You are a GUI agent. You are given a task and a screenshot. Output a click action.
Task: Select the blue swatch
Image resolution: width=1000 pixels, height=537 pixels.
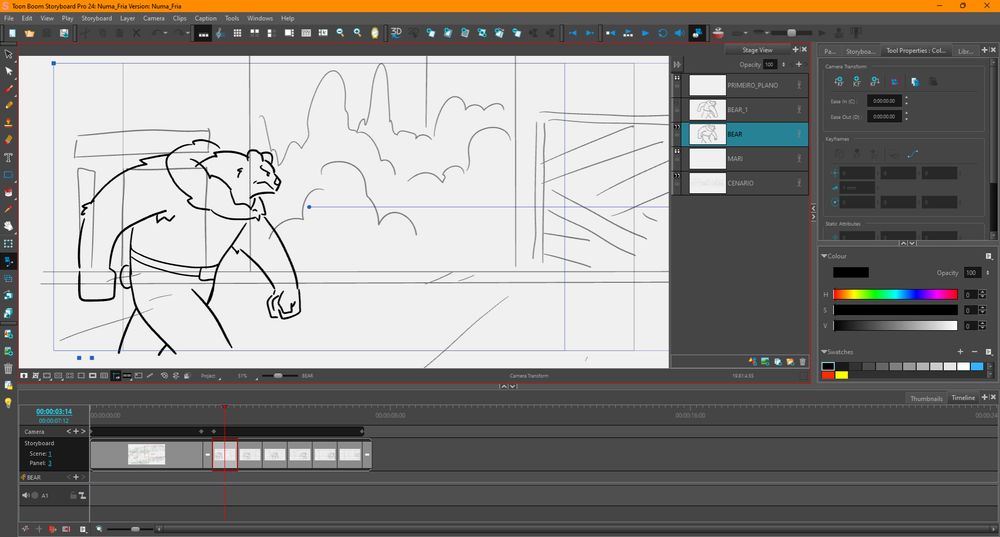click(976, 366)
